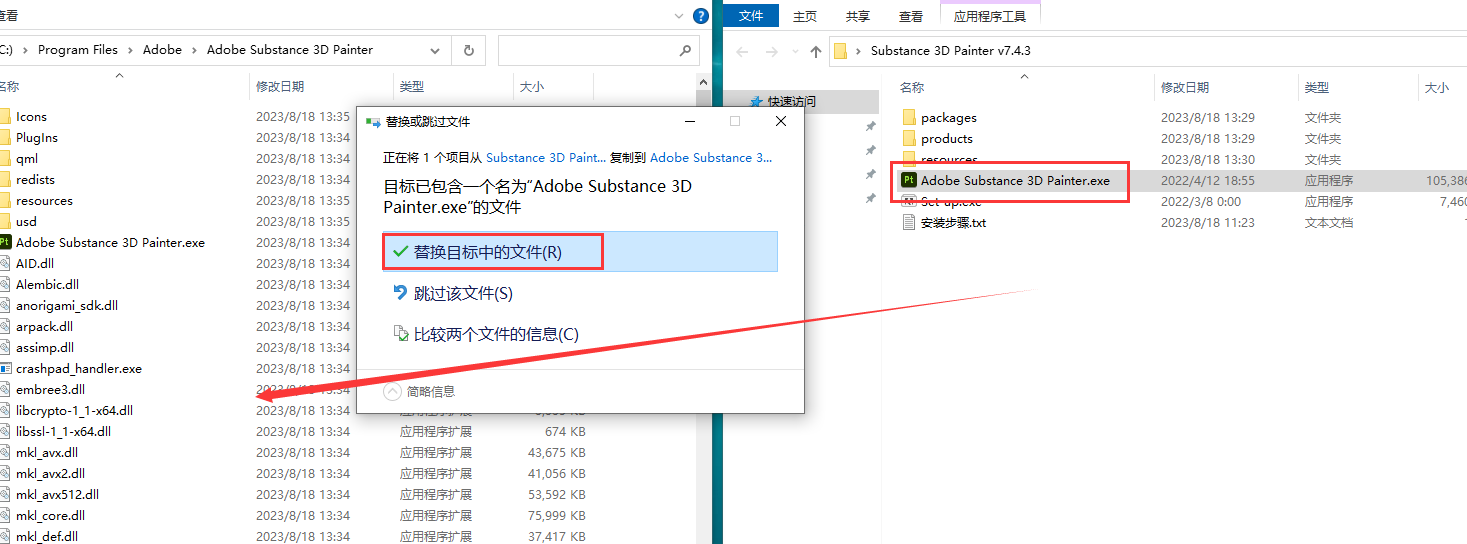Image resolution: width=1467 pixels, height=544 pixels.
Task: Expand the chevron before Program Files in the breadcrumb
Action: (25, 50)
